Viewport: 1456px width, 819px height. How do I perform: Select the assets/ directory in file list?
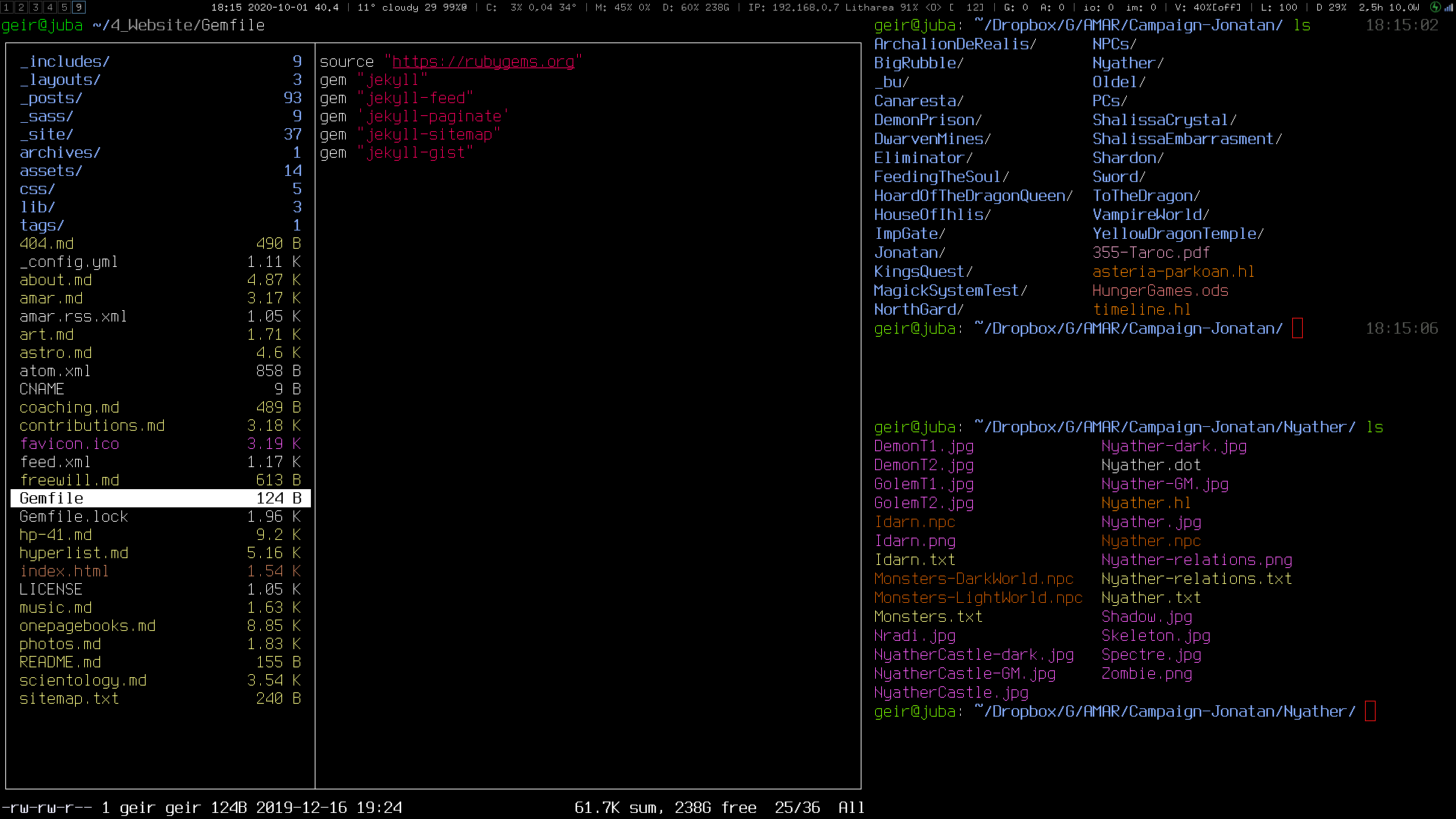click(x=161, y=171)
